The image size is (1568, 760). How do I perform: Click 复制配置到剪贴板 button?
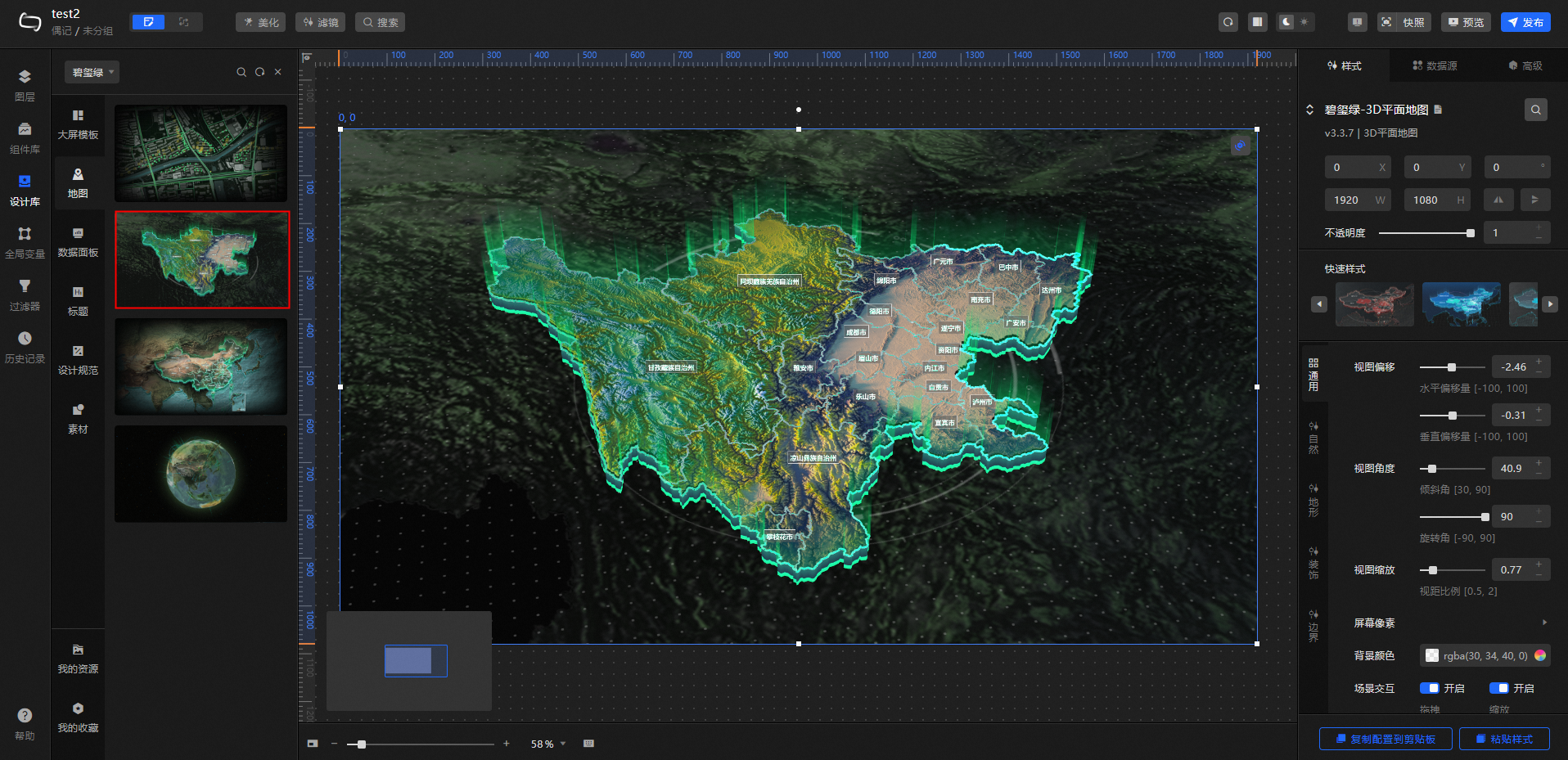click(x=1386, y=739)
